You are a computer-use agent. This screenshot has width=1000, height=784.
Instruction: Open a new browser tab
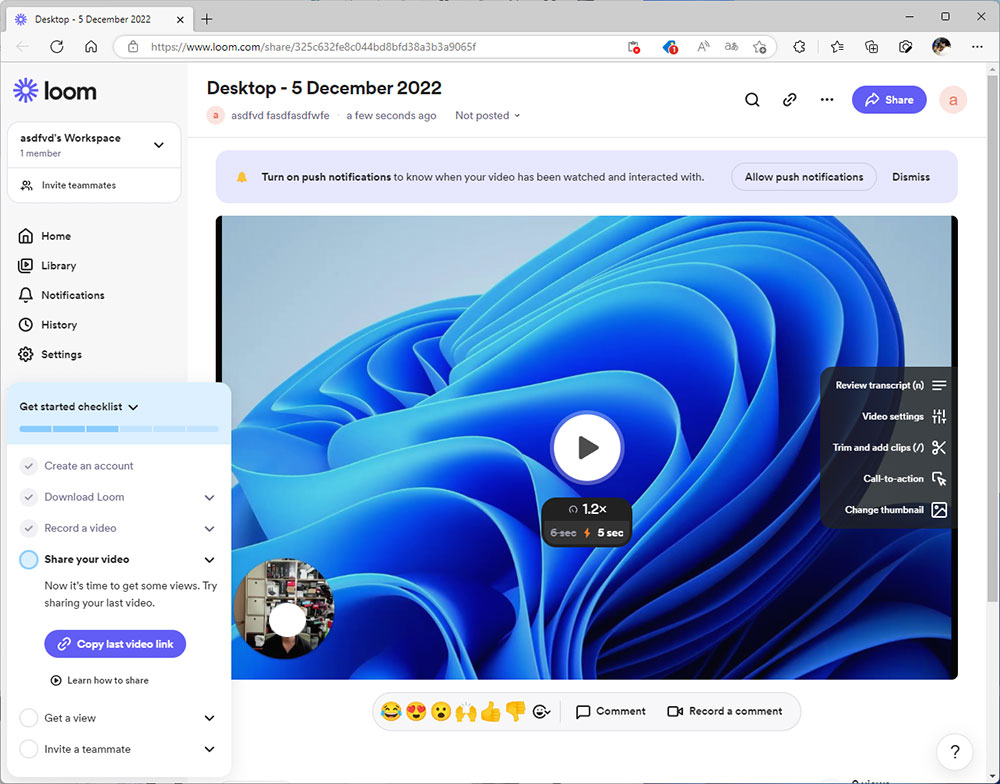pos(207,19)
